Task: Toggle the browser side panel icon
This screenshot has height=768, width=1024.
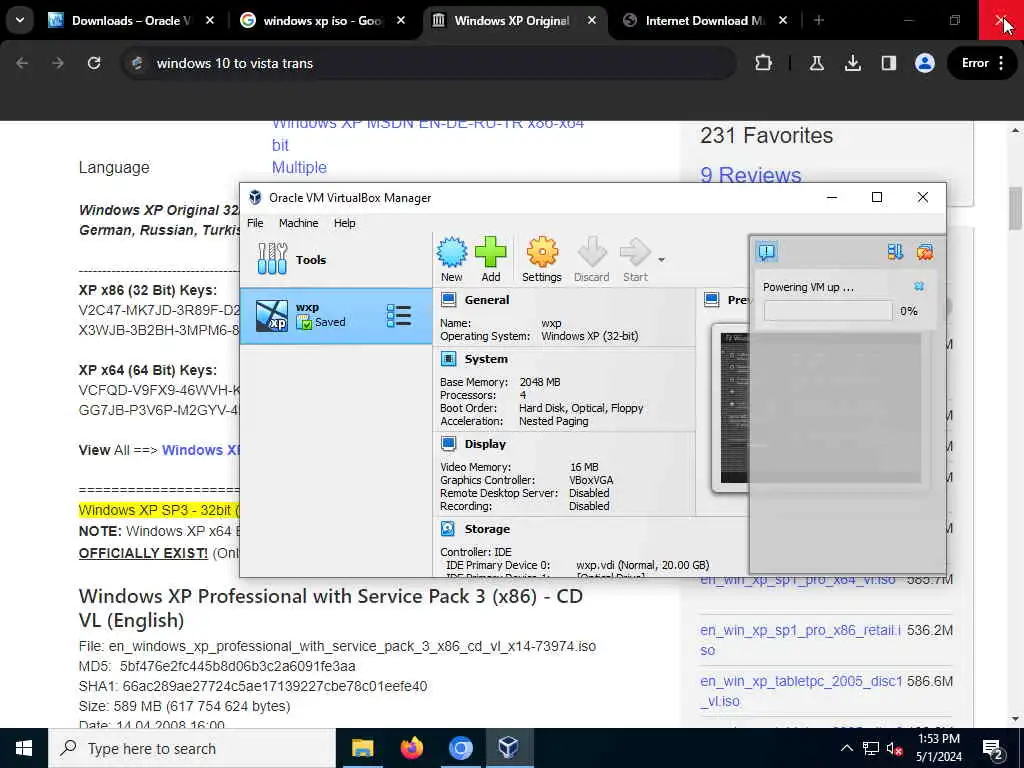Action: pos(888,63)
